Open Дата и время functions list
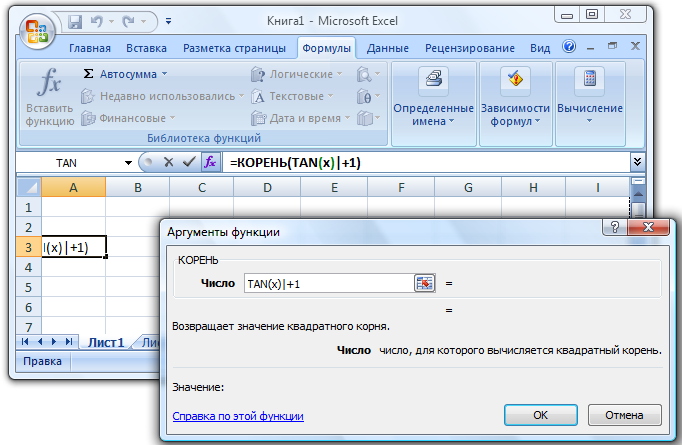 point(301,118)
